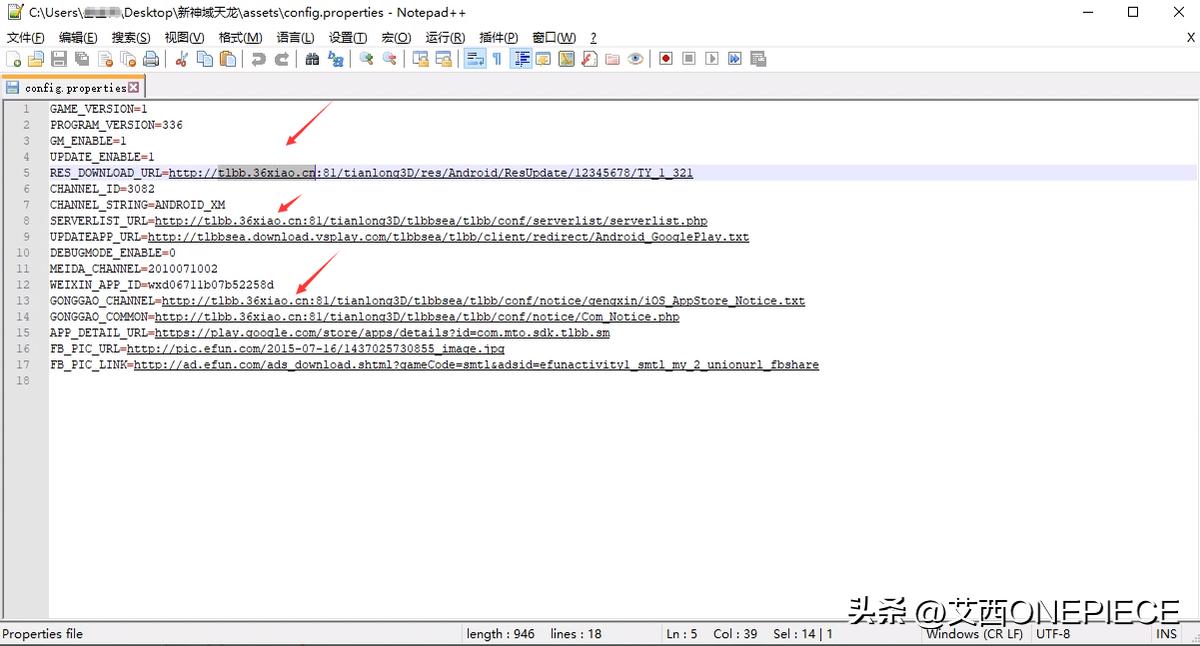Open the 设置(T) menu

pyautogui.click(x=348, y=37)
